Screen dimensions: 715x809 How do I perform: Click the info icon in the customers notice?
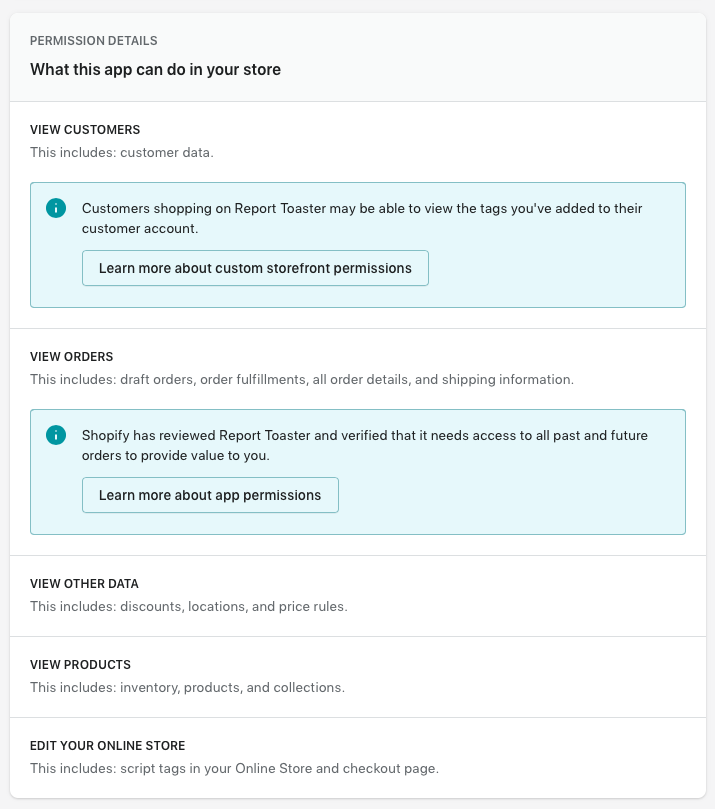point(56,208)
